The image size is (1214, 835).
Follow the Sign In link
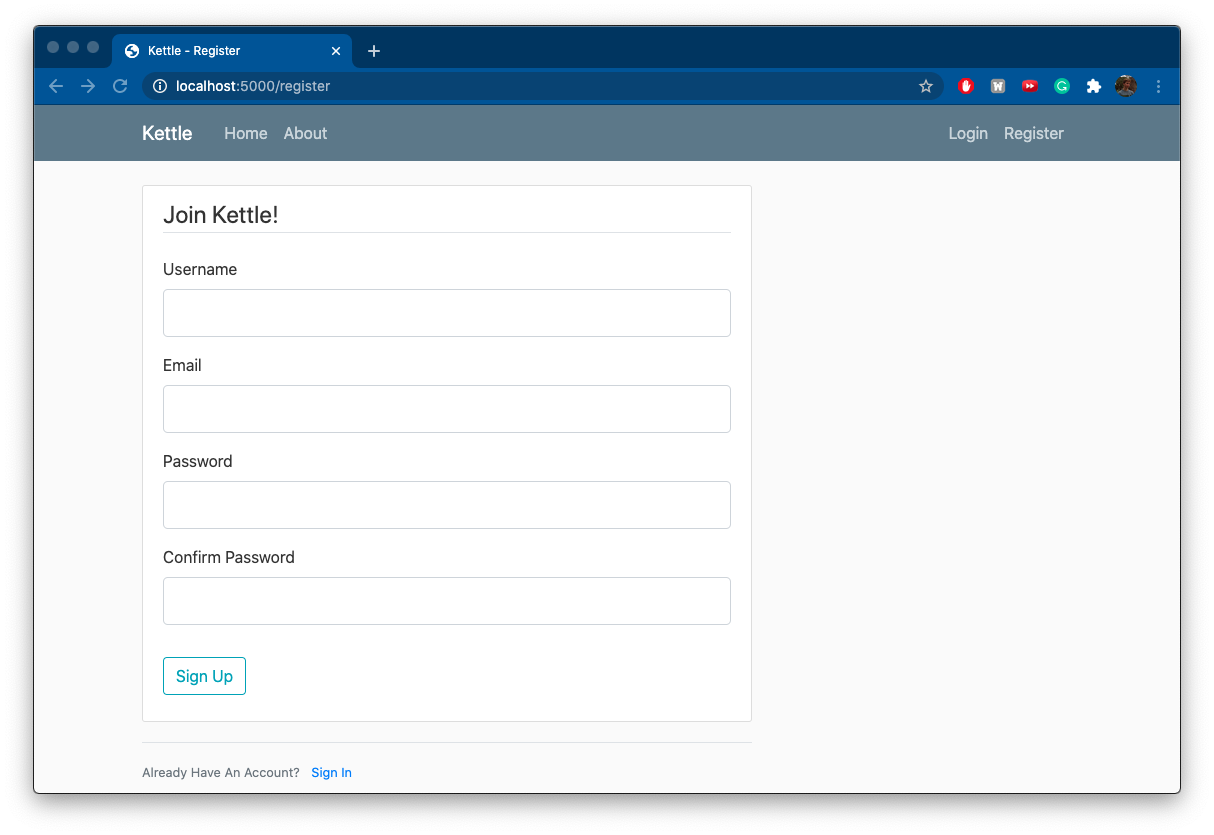(331, 773)
